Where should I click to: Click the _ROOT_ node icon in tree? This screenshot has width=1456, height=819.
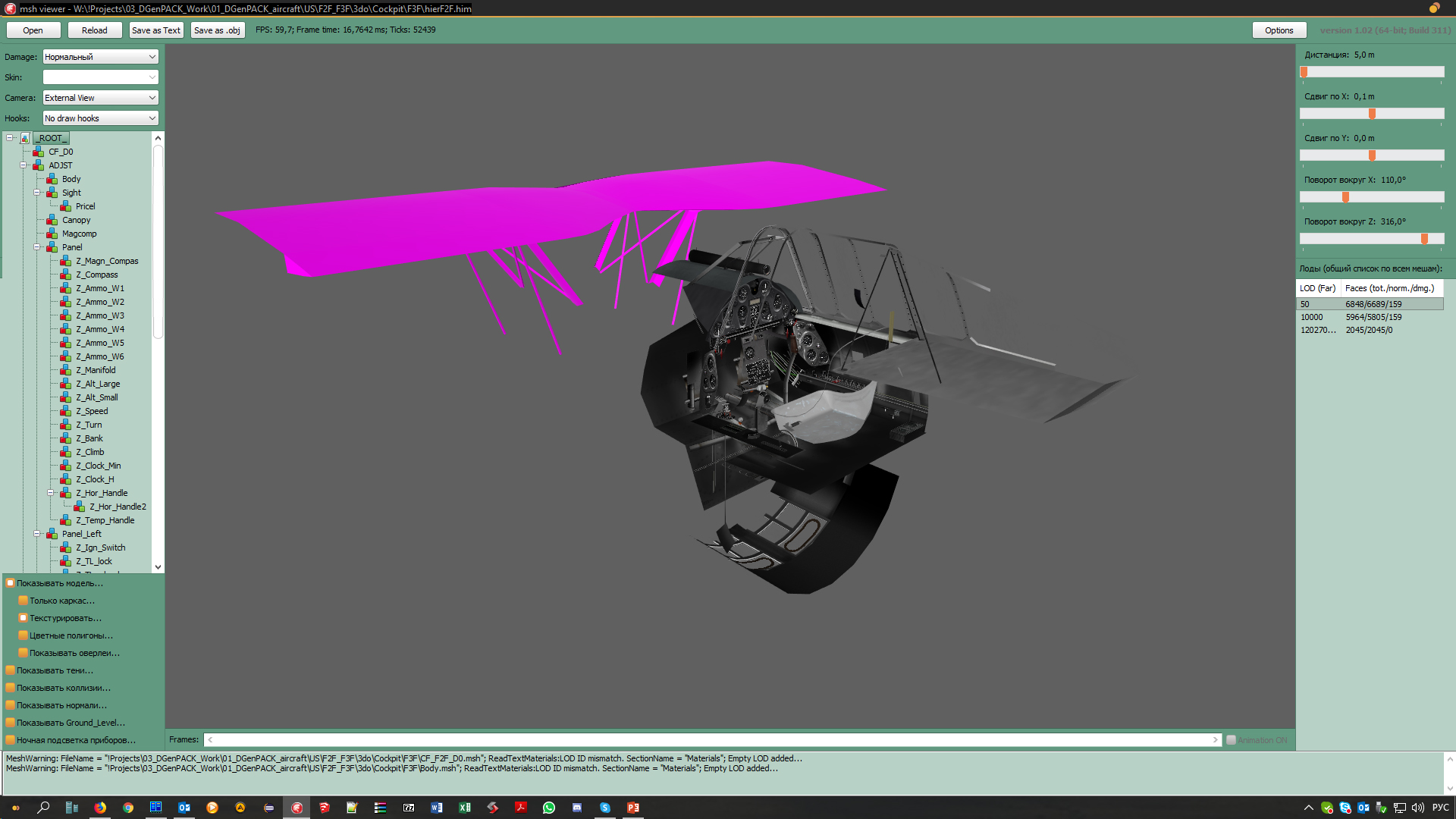(x=25, y=138)
